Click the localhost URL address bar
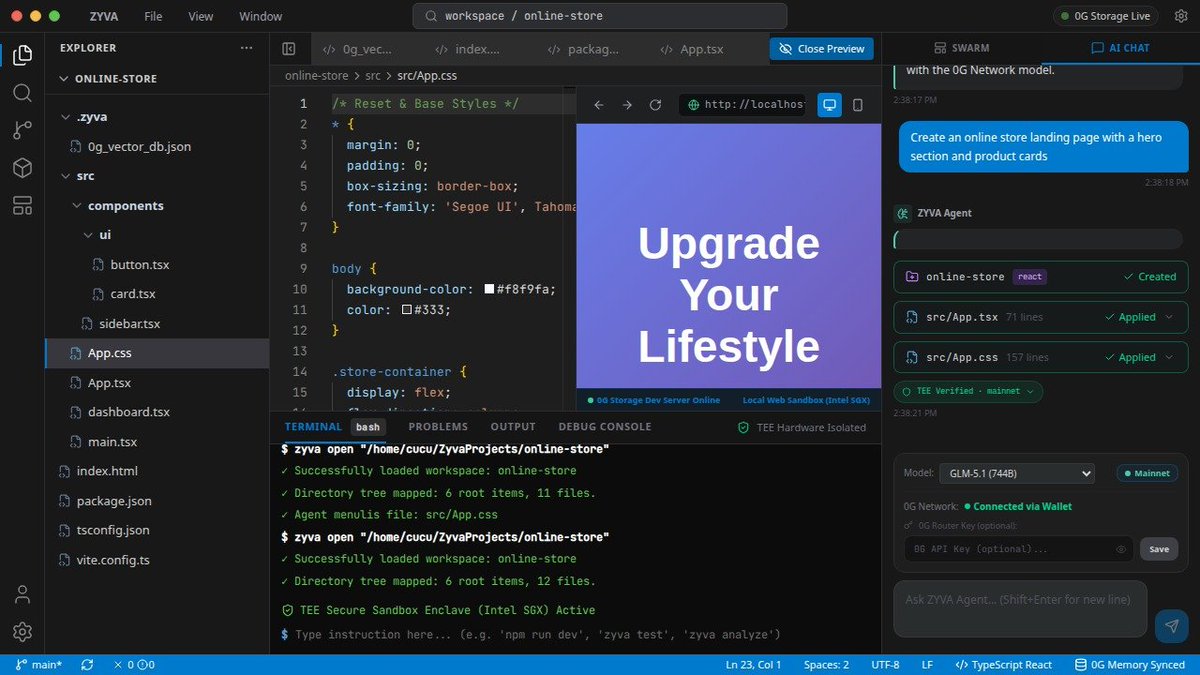Image resolution: width=1200 pixels, height=675 pixels. (x=744, y=105)
